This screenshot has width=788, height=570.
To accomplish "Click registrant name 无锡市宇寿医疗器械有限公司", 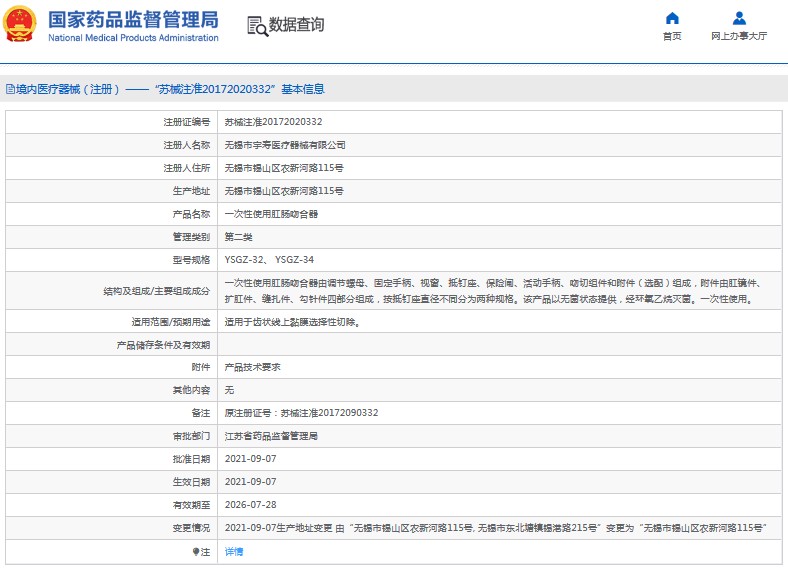I will coord(285,145).
